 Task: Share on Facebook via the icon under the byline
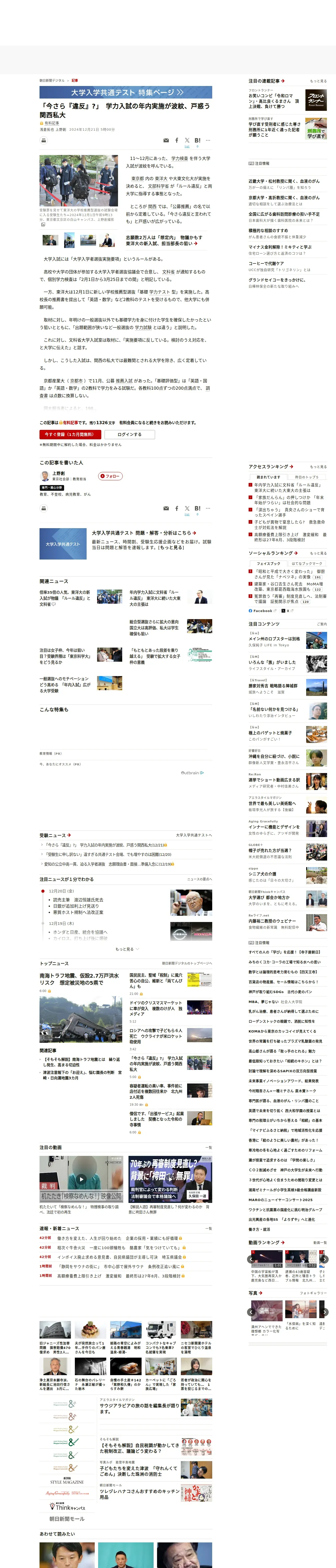pos(177,141)
